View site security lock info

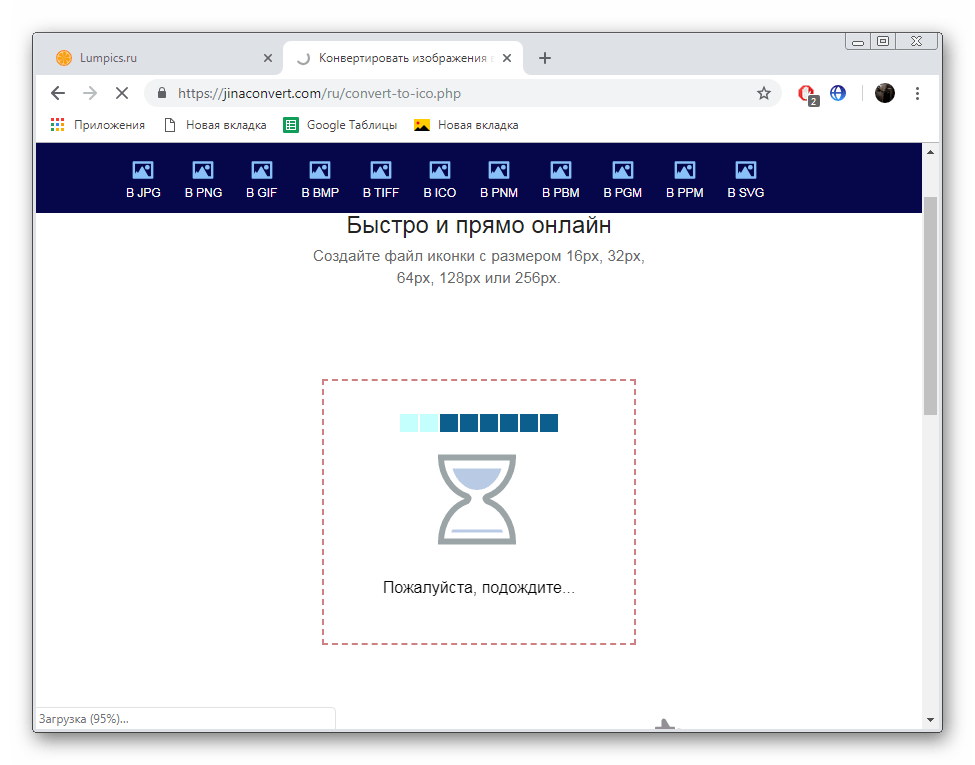click(x=162, y=93)
